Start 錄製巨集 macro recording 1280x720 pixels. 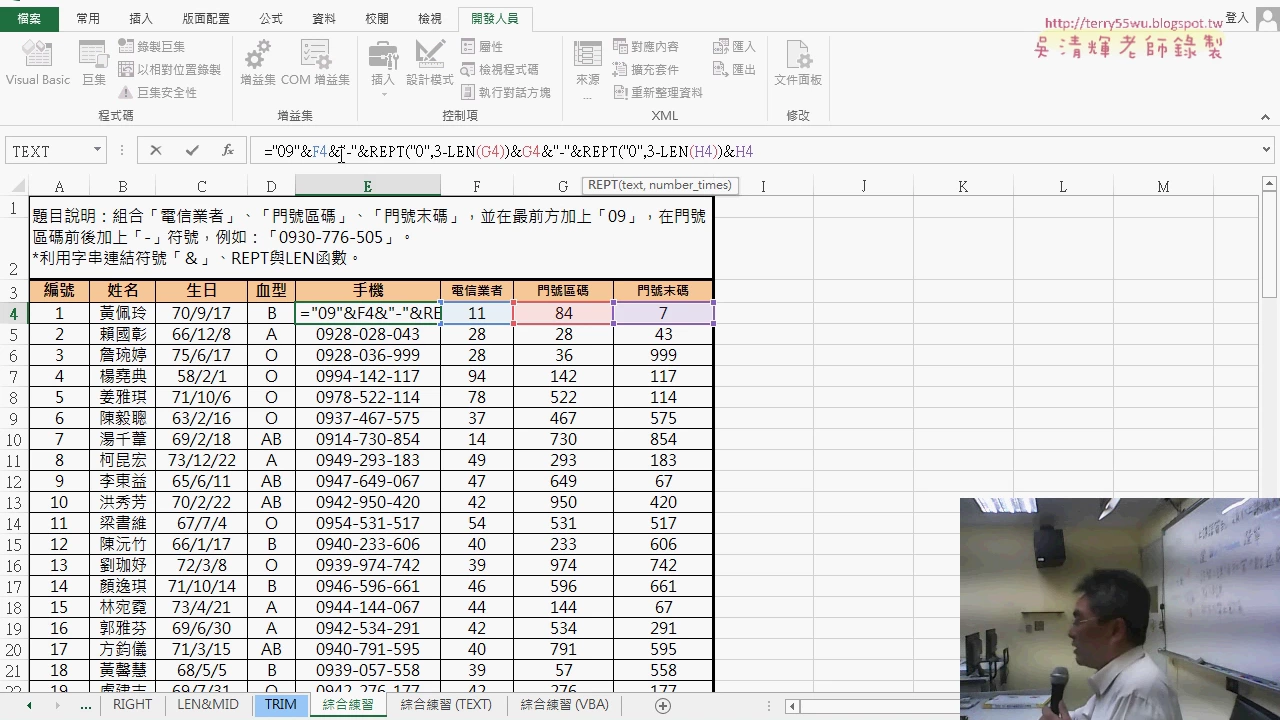point(152,46)
